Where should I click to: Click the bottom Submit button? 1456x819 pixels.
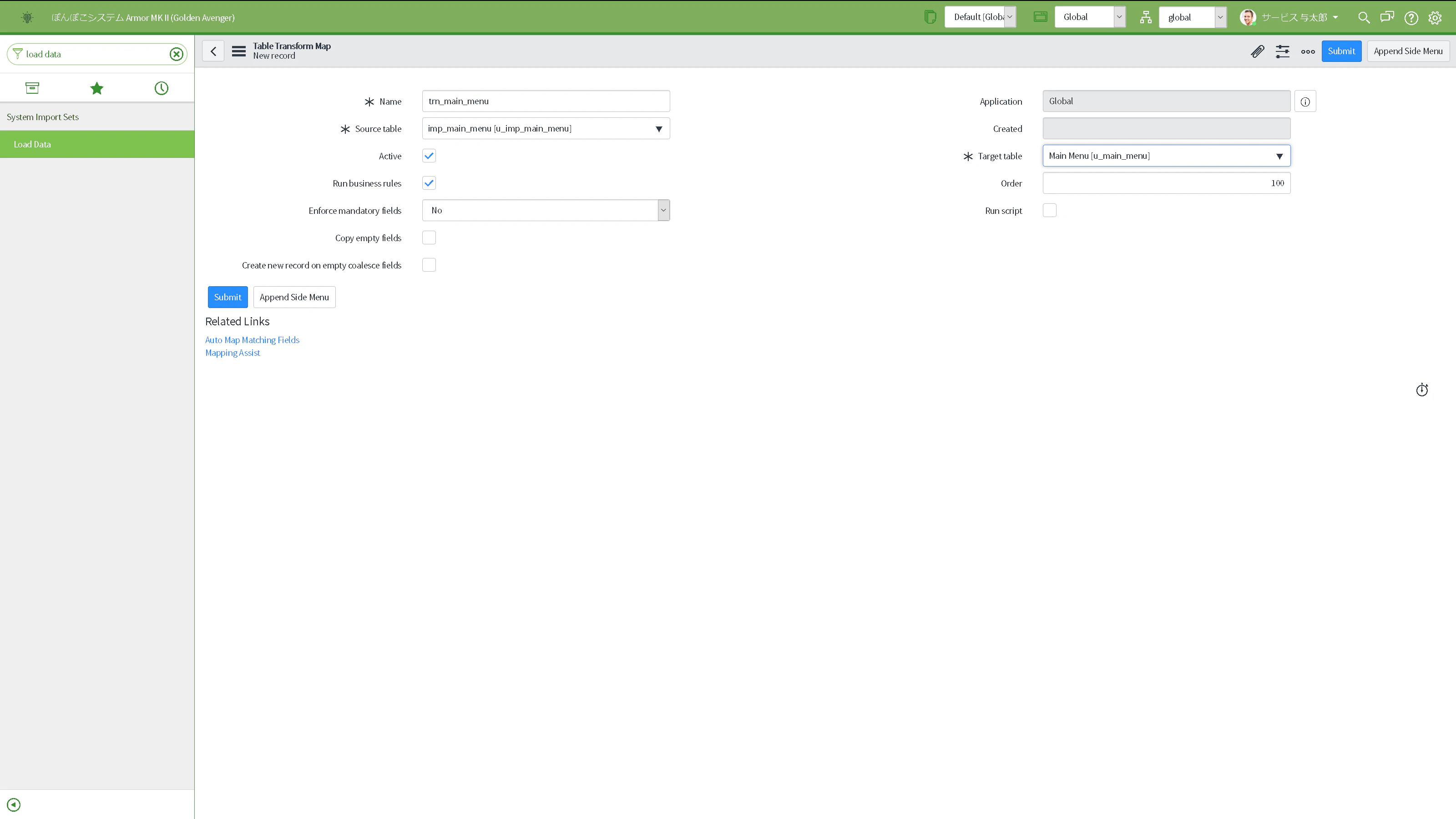[x=228, y=297]
